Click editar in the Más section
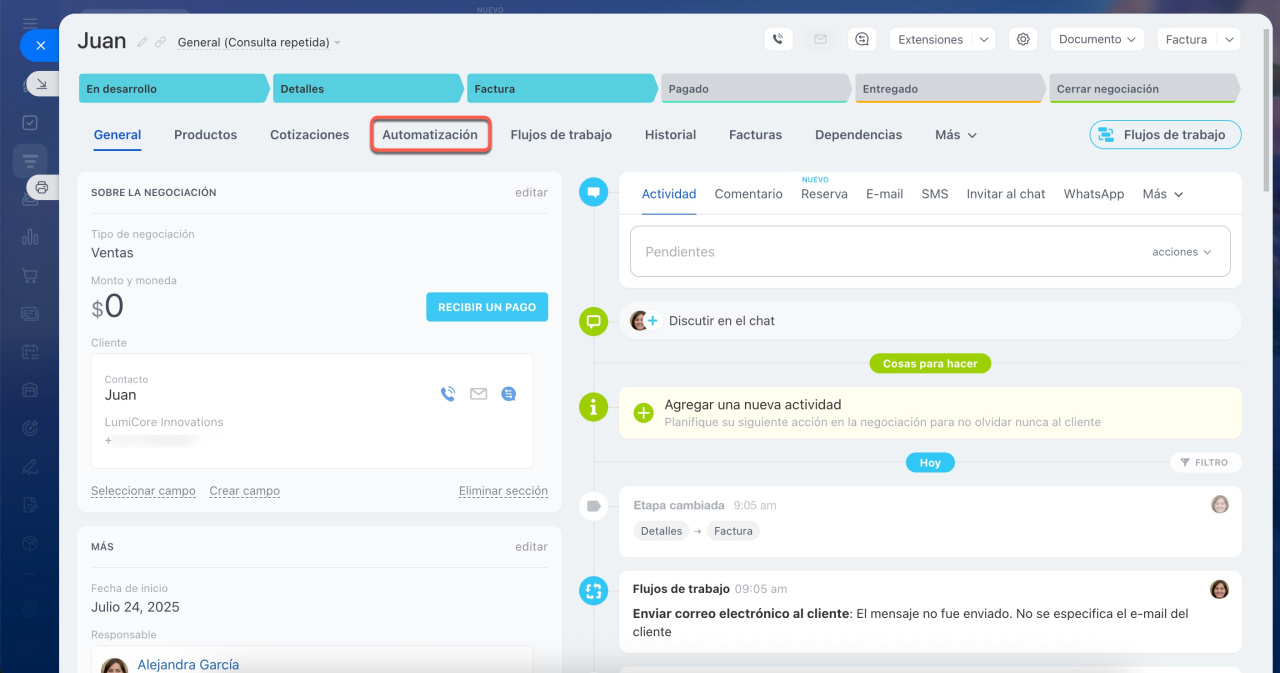 [x=531, y=547]
